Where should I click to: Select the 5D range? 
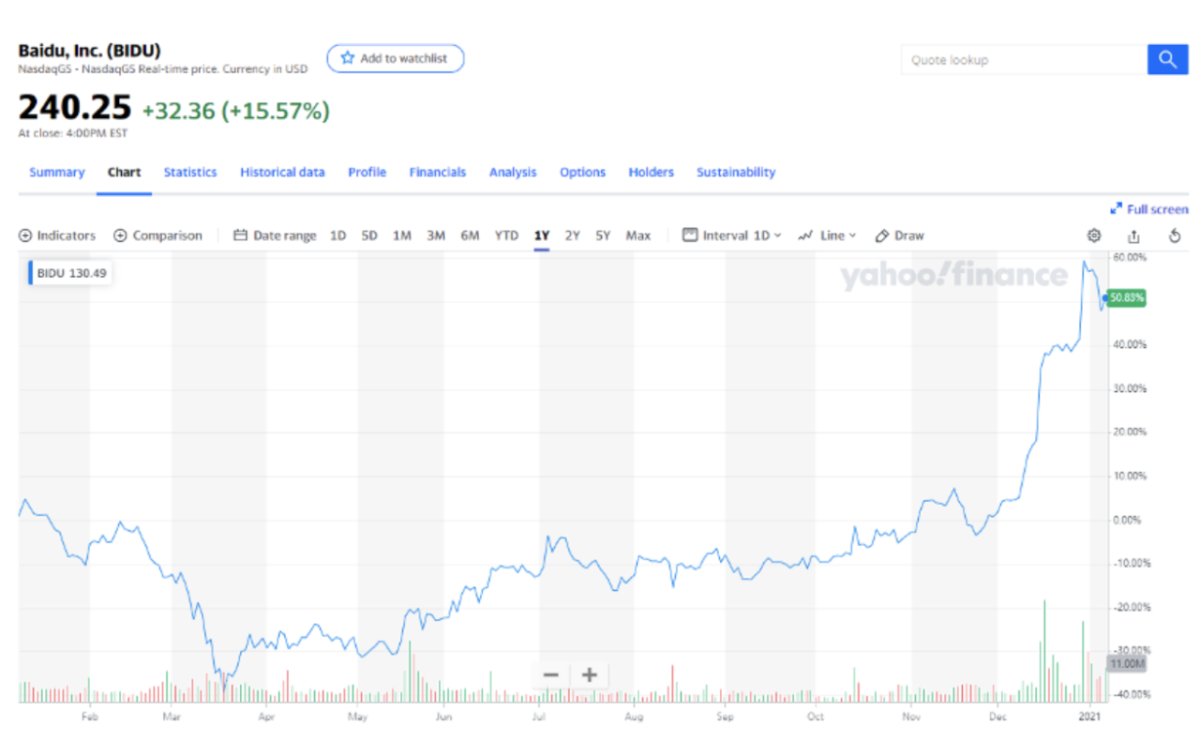pyautogui.click(x=370, y=236)
